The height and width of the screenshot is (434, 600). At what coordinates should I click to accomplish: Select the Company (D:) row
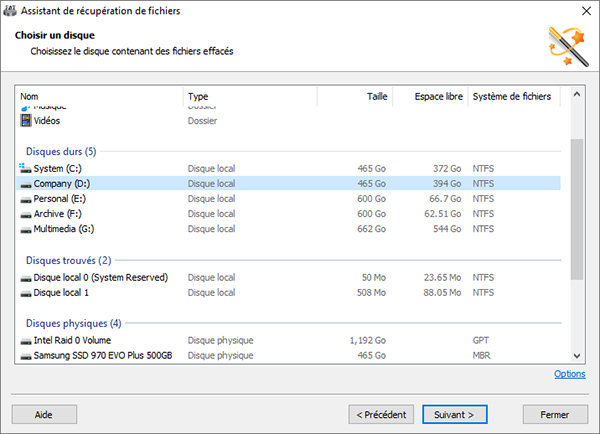click(289, 183)
